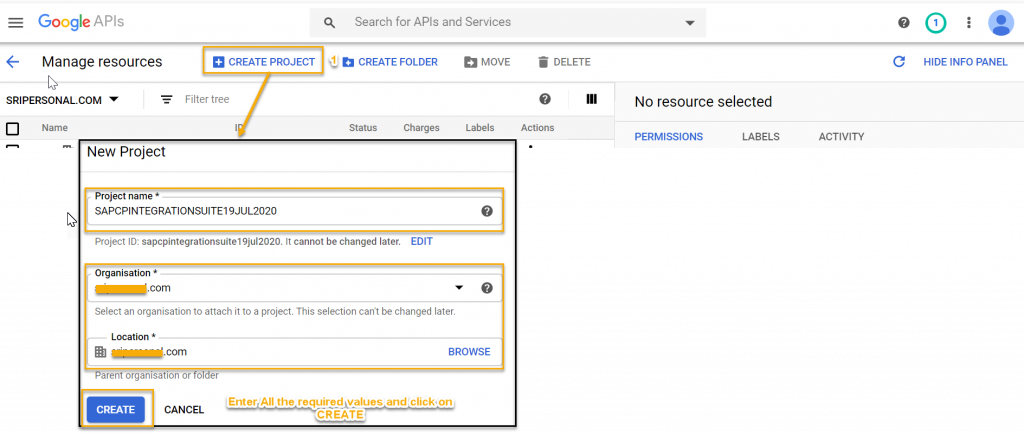This screenshot has height=435, width=1024.
Task: Click the Status column header
Action: tap(362, 128)
